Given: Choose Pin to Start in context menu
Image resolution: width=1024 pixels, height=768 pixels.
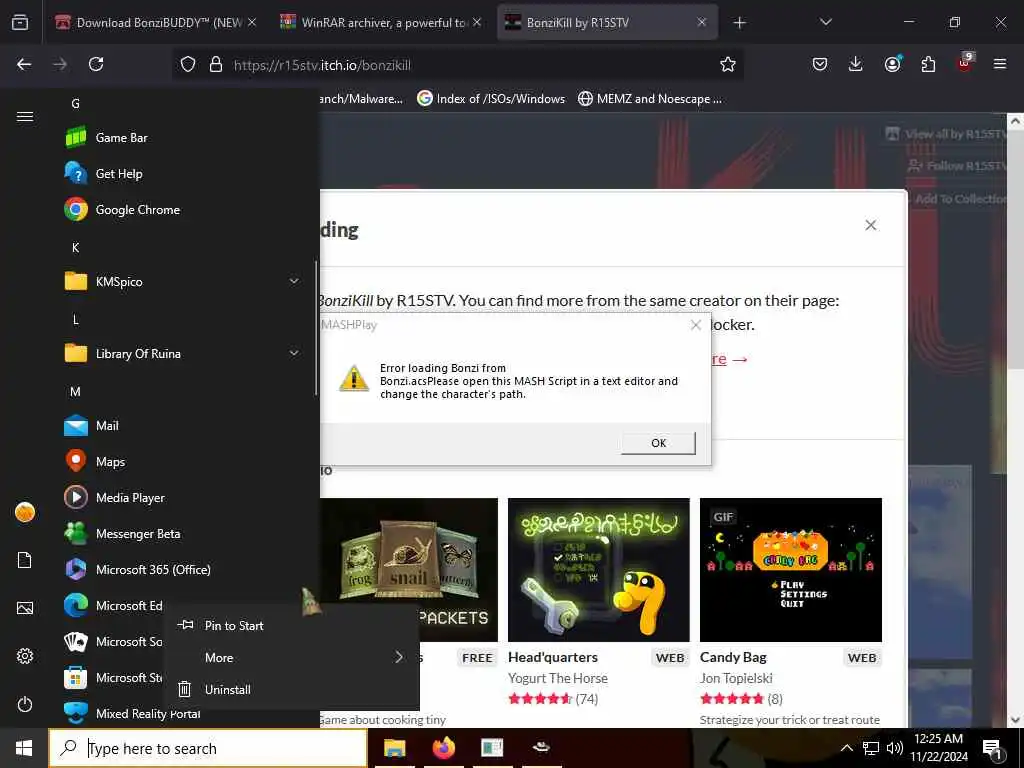Looking at the screenshot, I should [x=292, y=625].
